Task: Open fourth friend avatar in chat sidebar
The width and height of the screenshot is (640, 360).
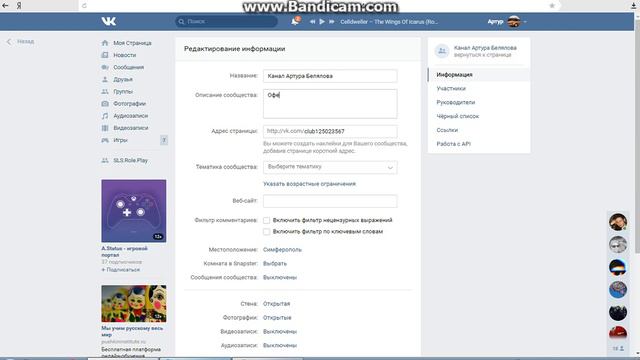Action: (618, 290)
